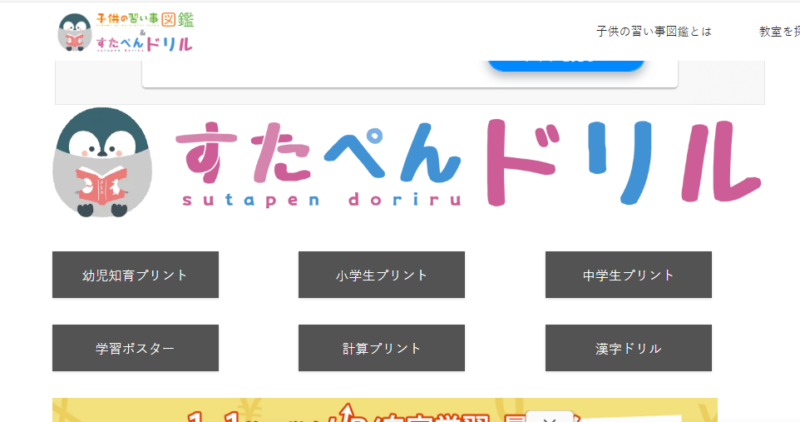Click the yellow advertisement banner
This screenshot has height=422, width=800.
385,410
